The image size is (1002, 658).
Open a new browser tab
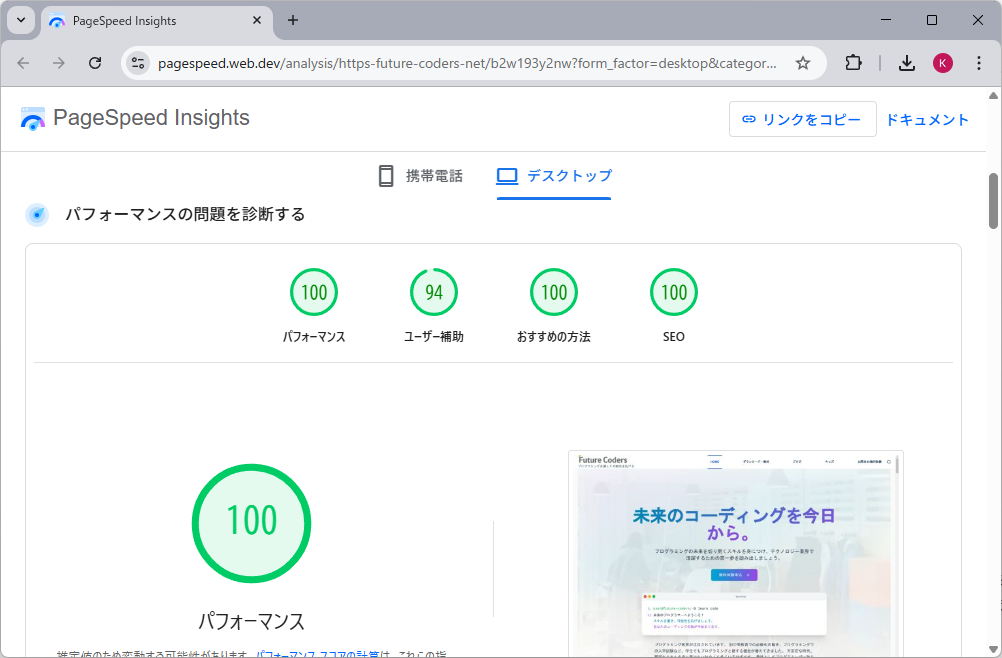[x=293, y=20]
